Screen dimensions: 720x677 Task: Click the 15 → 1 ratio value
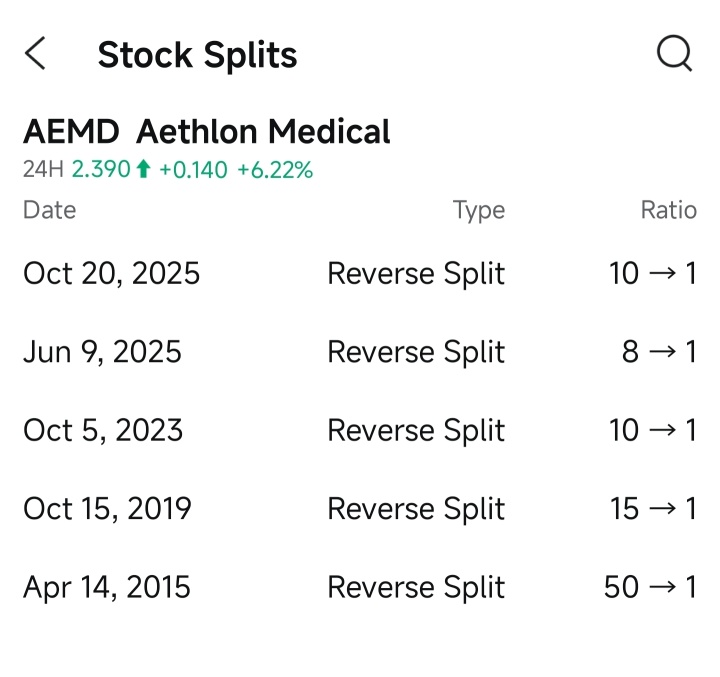[x=653, y=508]
